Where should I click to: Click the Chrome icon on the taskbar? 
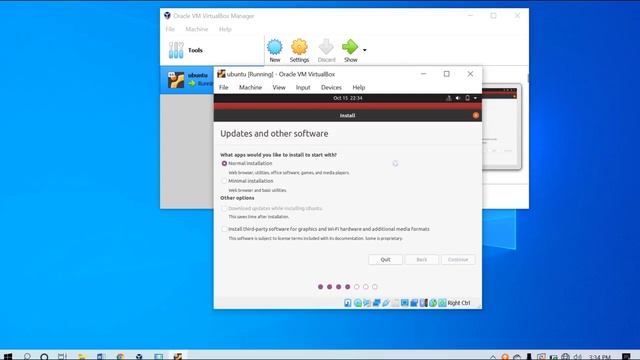click(120, 356)
